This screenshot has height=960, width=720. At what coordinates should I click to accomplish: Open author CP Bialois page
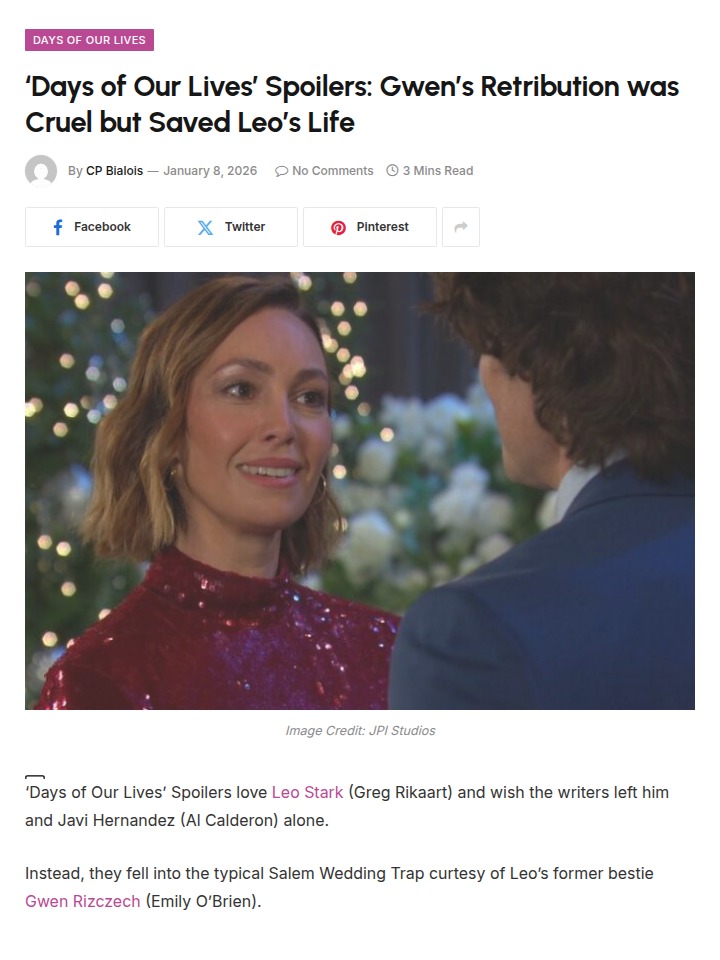pos(114,171)
